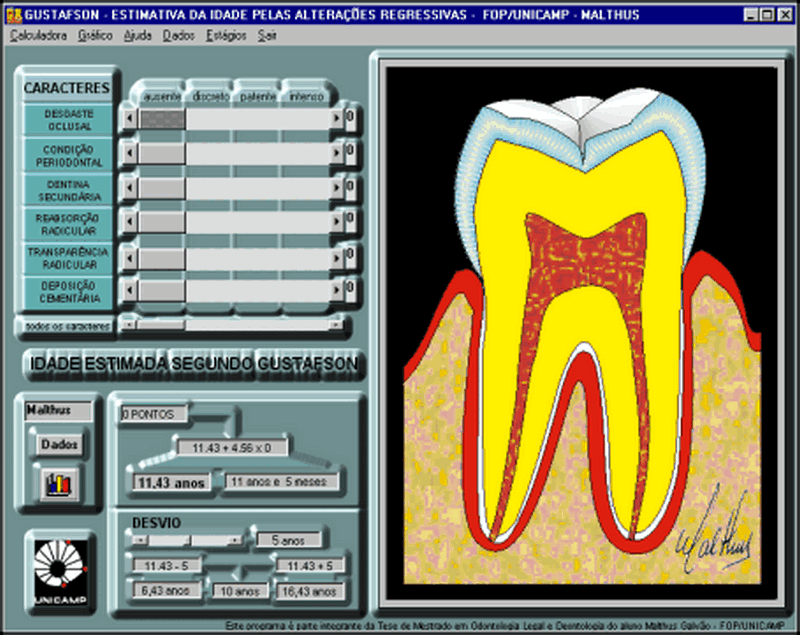The width and height of the screenshot is (800, 635).
Task: Select the 'discreto' stage tab
Action: 210,96
